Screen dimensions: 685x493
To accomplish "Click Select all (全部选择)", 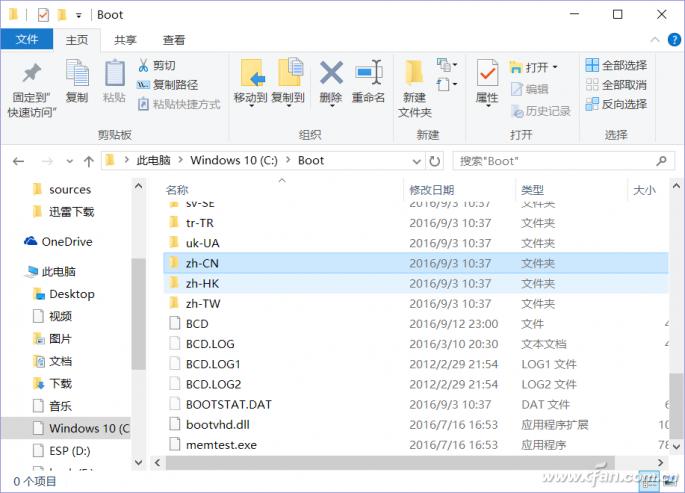I will (x=616, y=66).
